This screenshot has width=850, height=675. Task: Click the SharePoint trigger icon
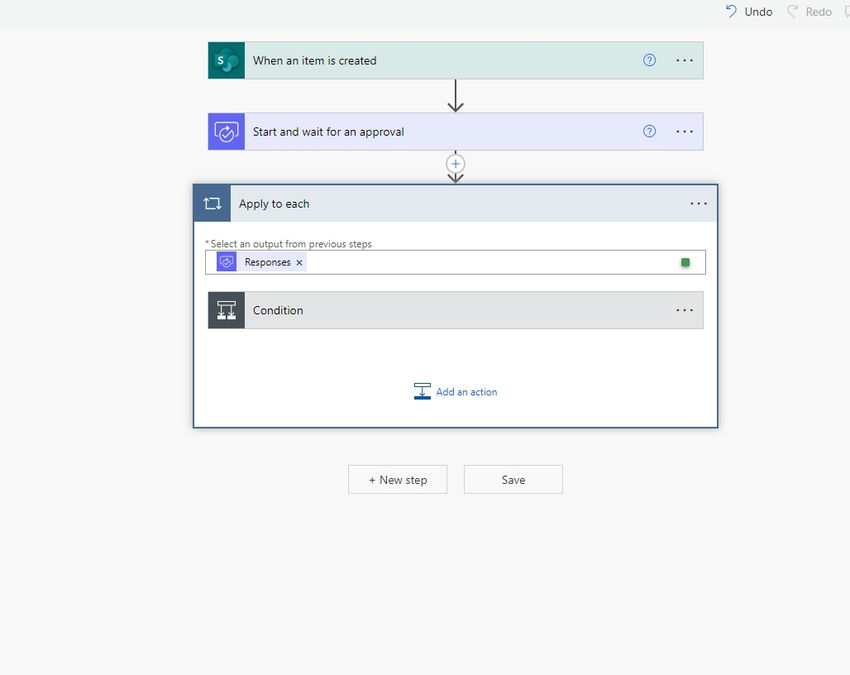point(225,60)
